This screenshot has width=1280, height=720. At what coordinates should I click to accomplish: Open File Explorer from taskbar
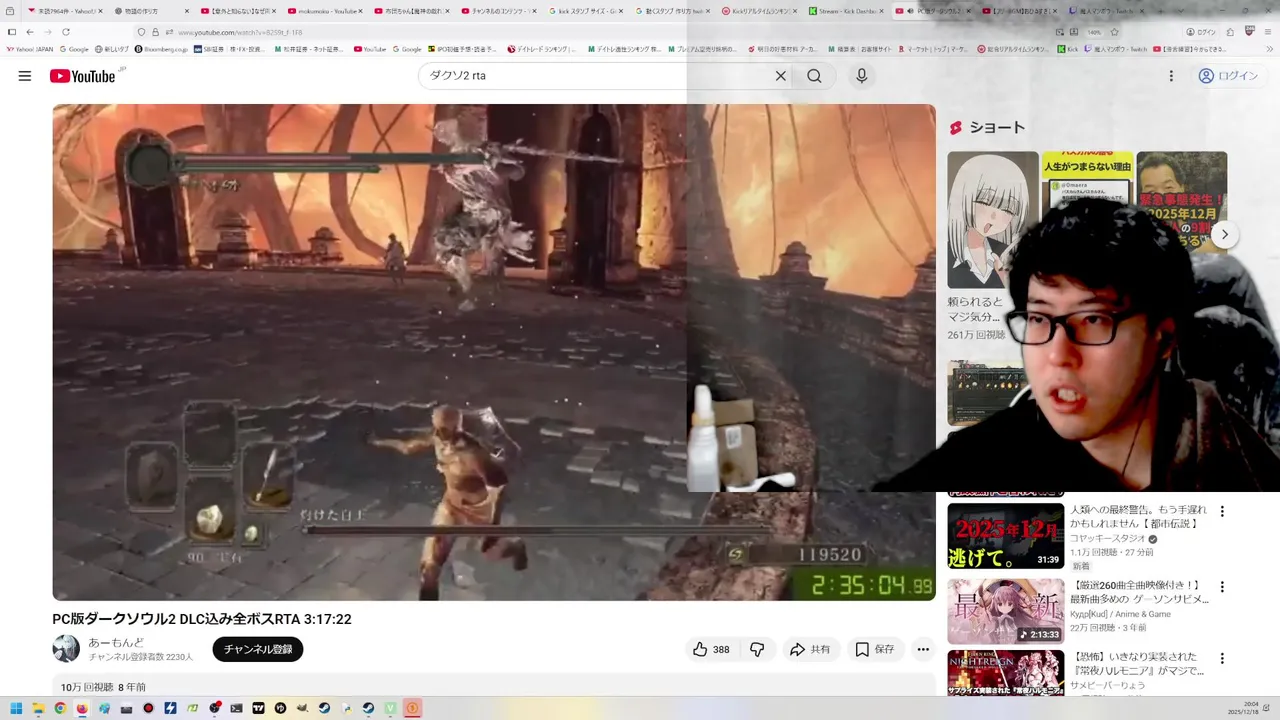click(38, 708)
